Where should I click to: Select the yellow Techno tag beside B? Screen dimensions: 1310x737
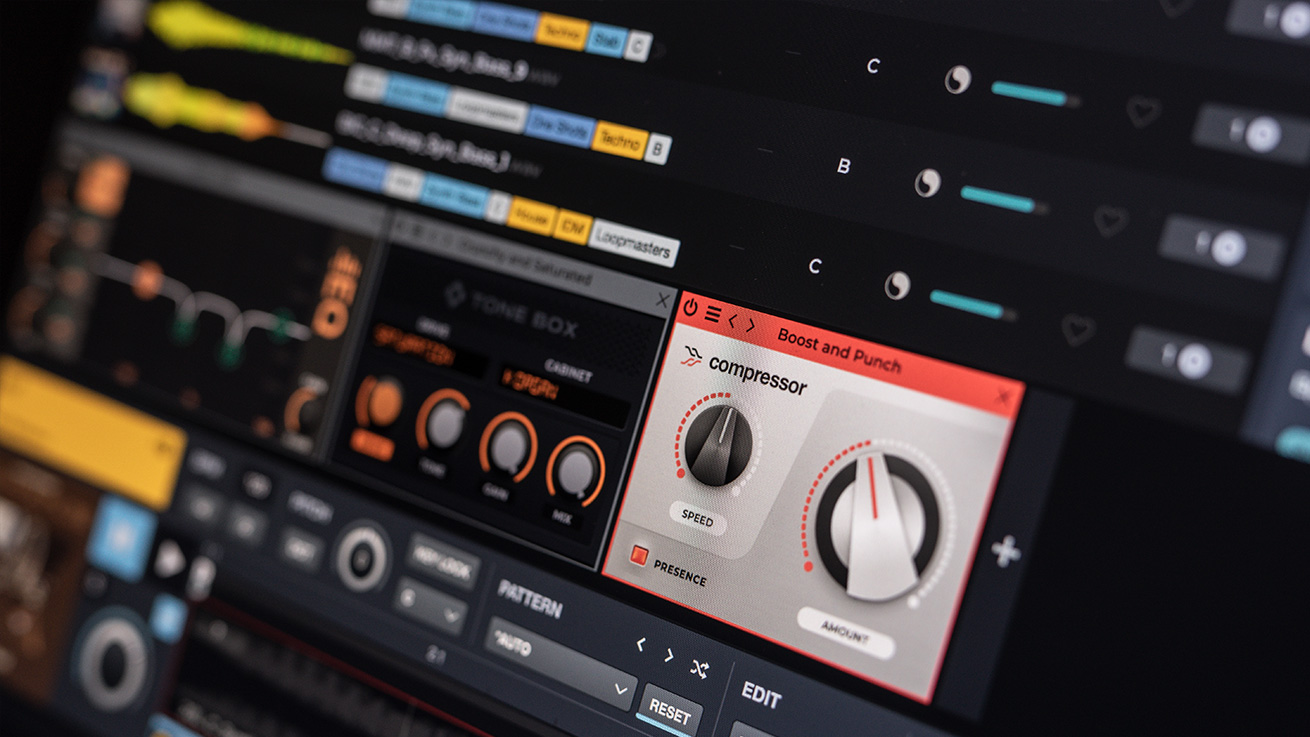(x=619, y=140)
